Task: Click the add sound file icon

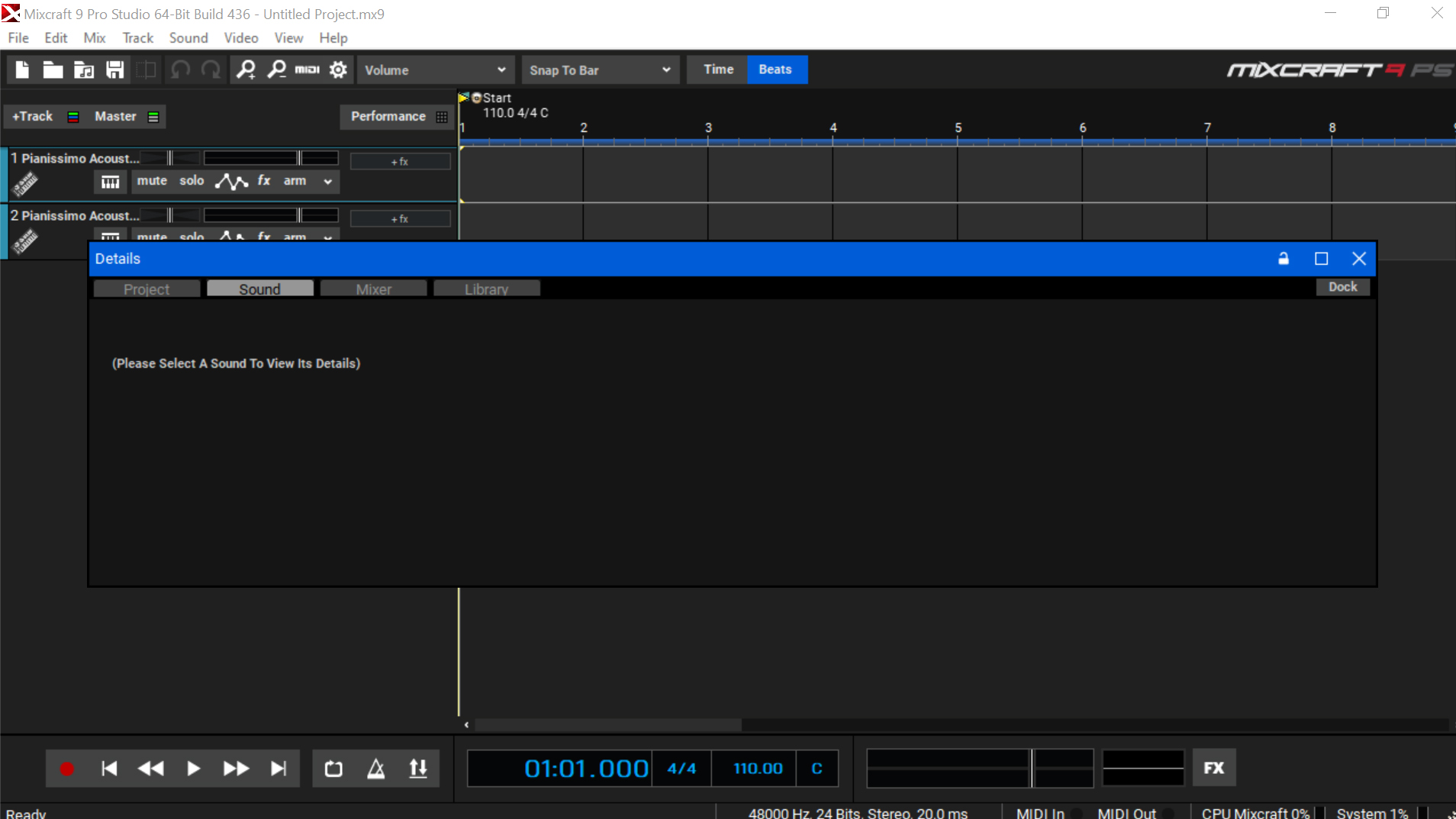Action: pyautogui.click(x=84, y=70)
